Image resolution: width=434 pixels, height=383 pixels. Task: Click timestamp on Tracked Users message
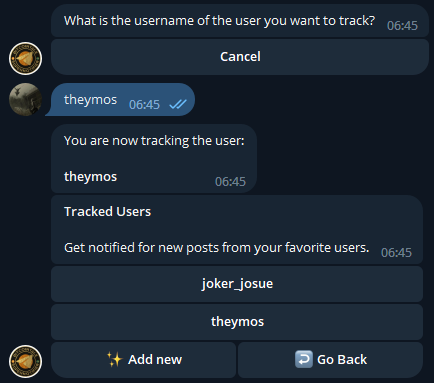(396, 253)
